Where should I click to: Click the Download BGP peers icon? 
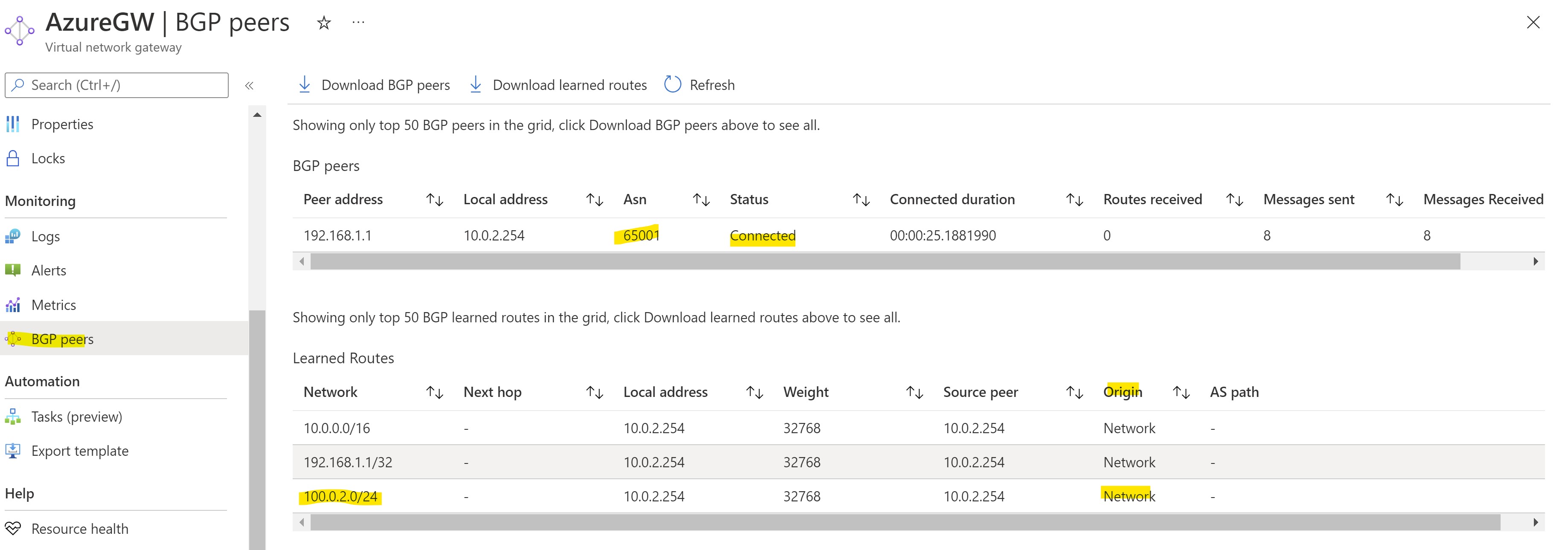click(304, 84)
